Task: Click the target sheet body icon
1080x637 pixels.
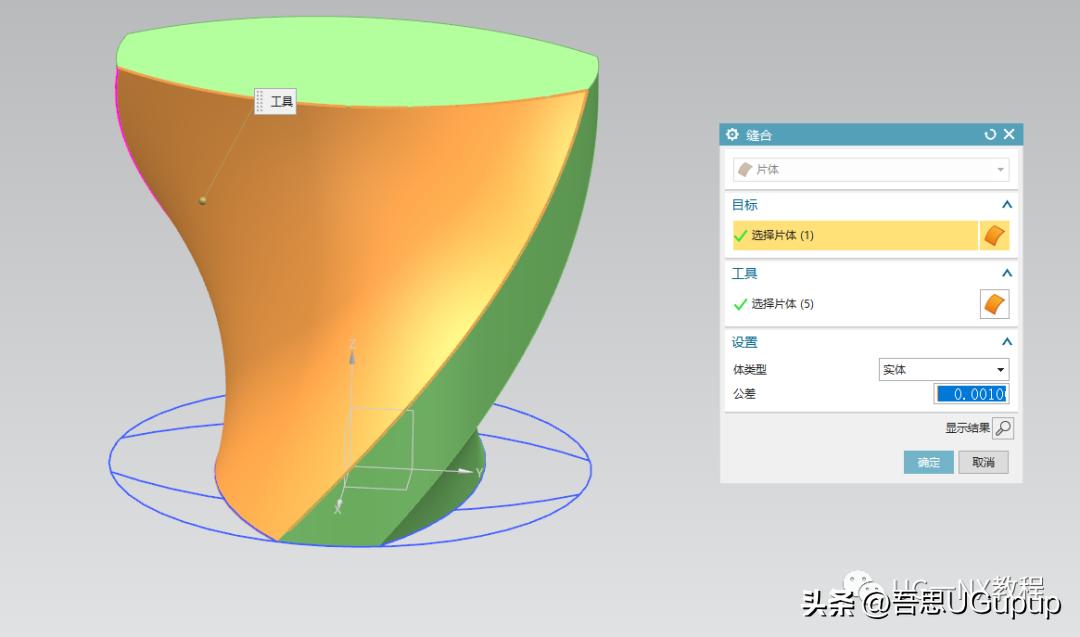Action: (995, 236)
